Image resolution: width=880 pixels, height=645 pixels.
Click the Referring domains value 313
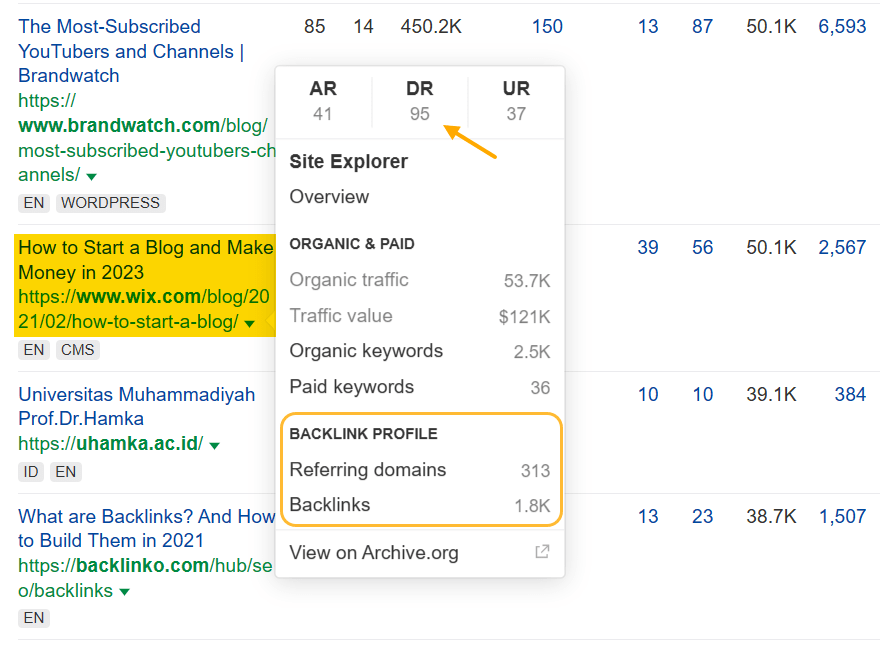(x=535, y=470)
